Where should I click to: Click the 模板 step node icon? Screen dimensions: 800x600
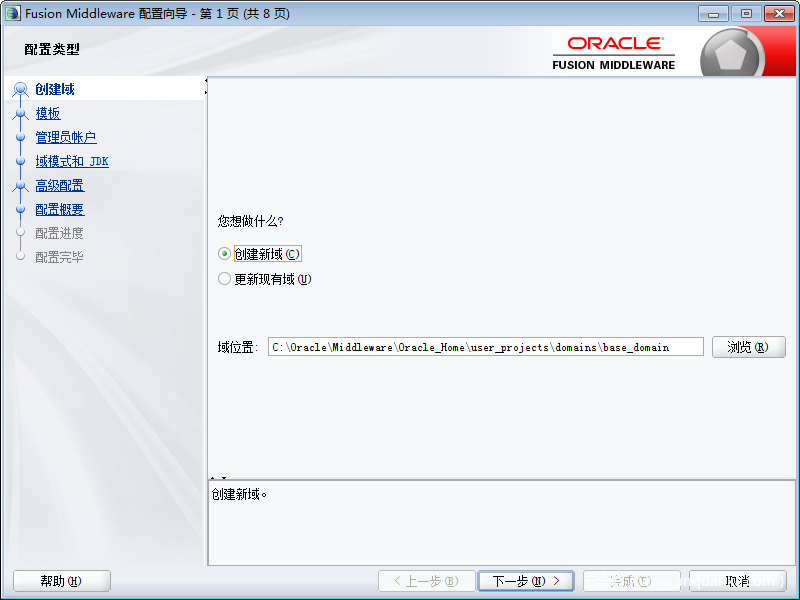pos(20,113)
